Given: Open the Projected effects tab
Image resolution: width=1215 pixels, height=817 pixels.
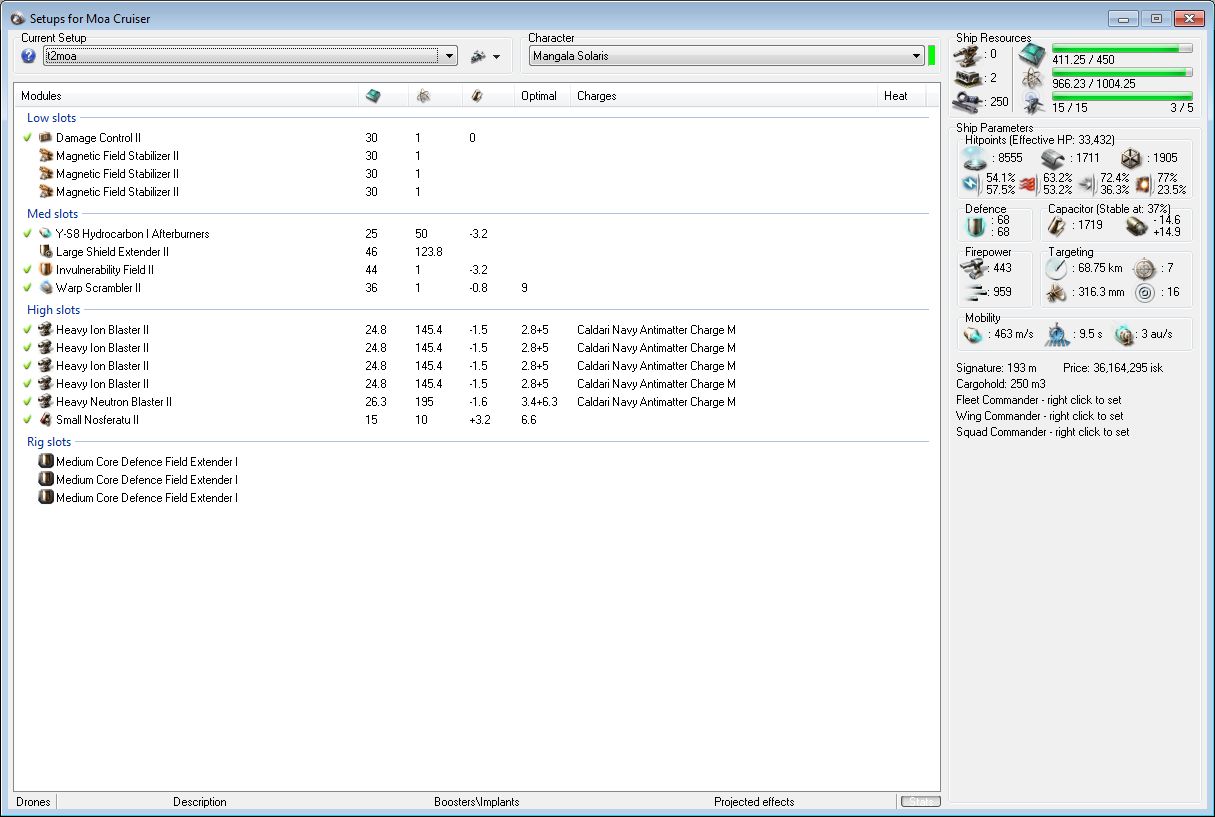Looking at the screenshot, I should [x=753, y=802].
